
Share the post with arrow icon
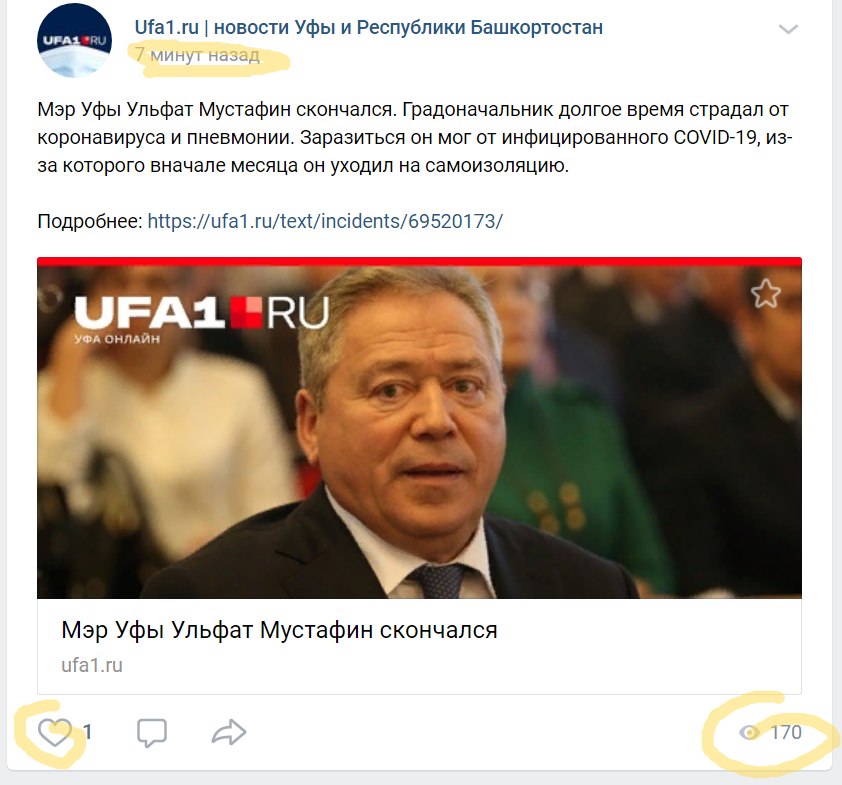click(x=229, y=732)
